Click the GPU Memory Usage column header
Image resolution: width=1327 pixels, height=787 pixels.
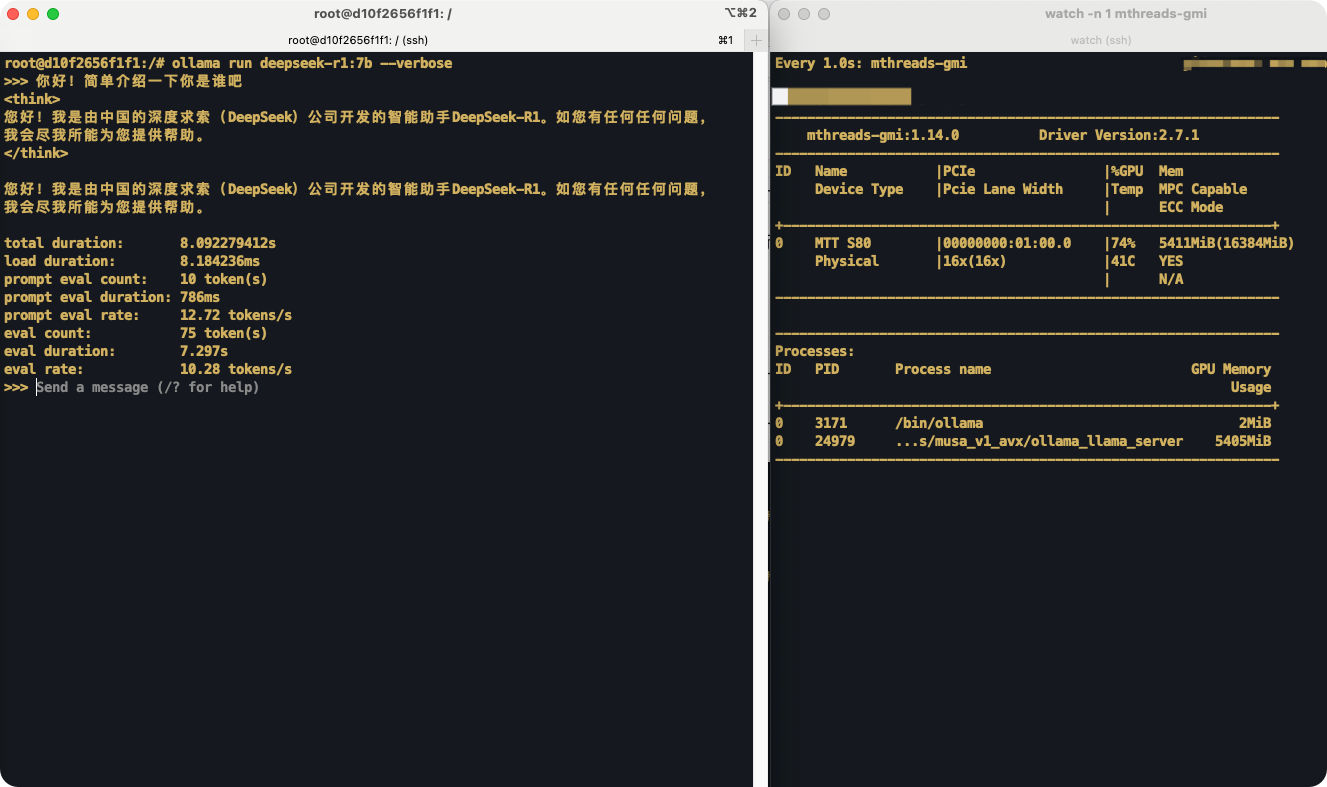click(1231, 378)
